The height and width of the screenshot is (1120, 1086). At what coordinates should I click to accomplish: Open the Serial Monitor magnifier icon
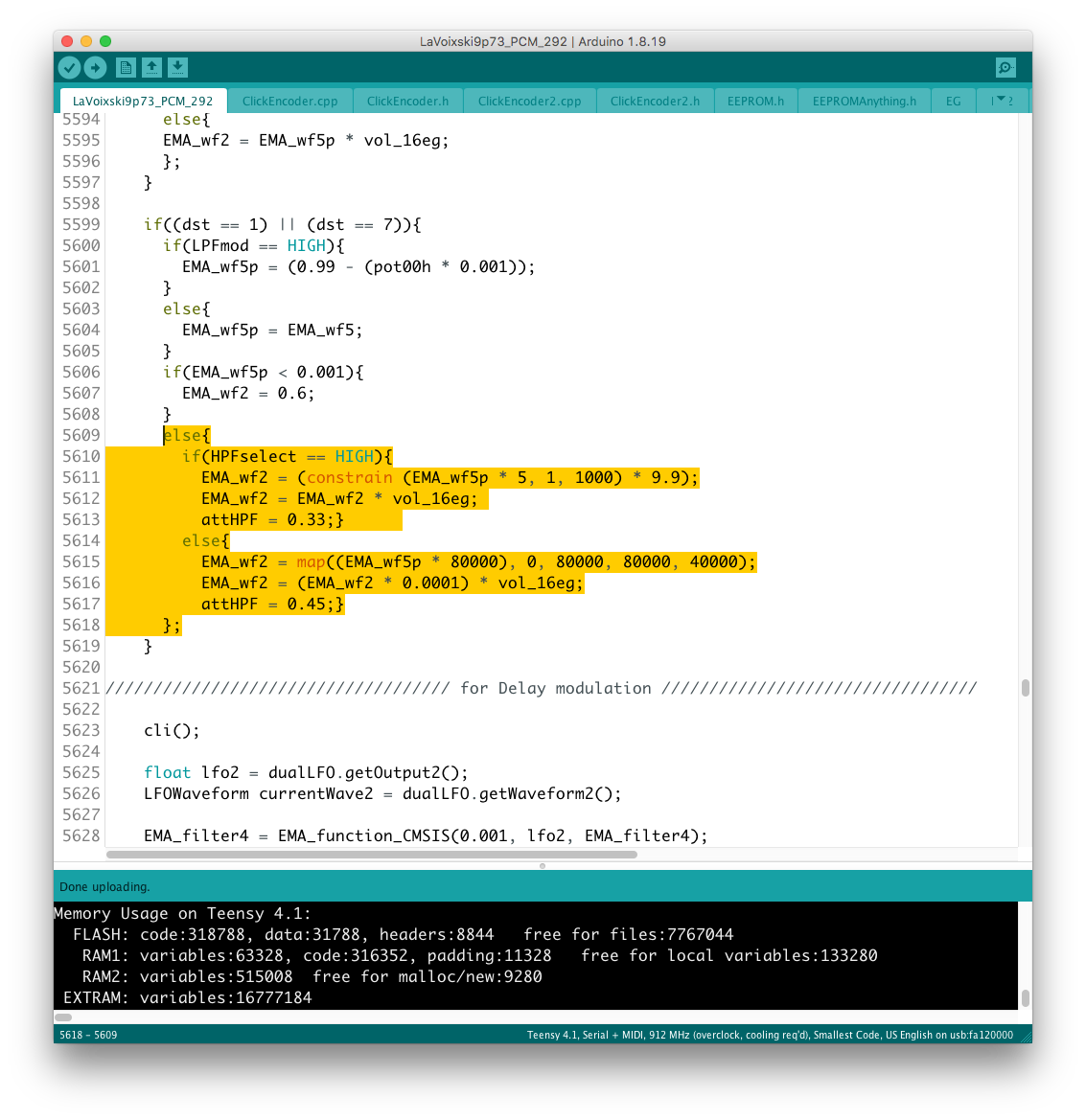(x=1005, y=67)
